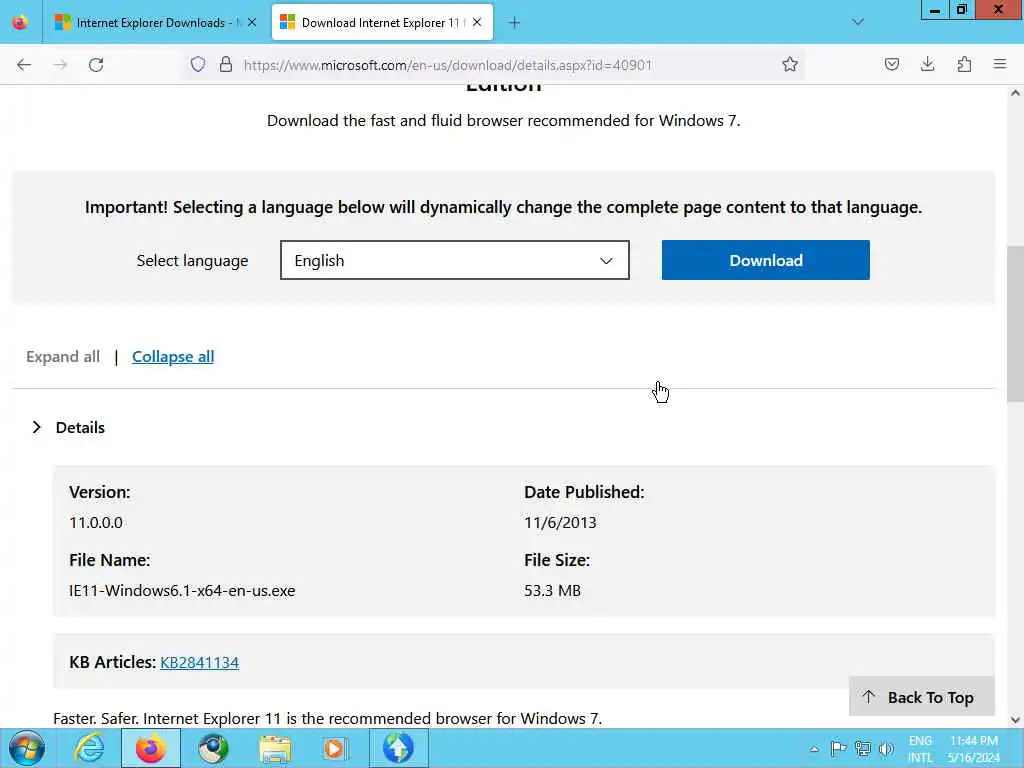Open Windows Explorer folder taskbar icon
The height and width of the screenshot is (768, 1024).
275,748
